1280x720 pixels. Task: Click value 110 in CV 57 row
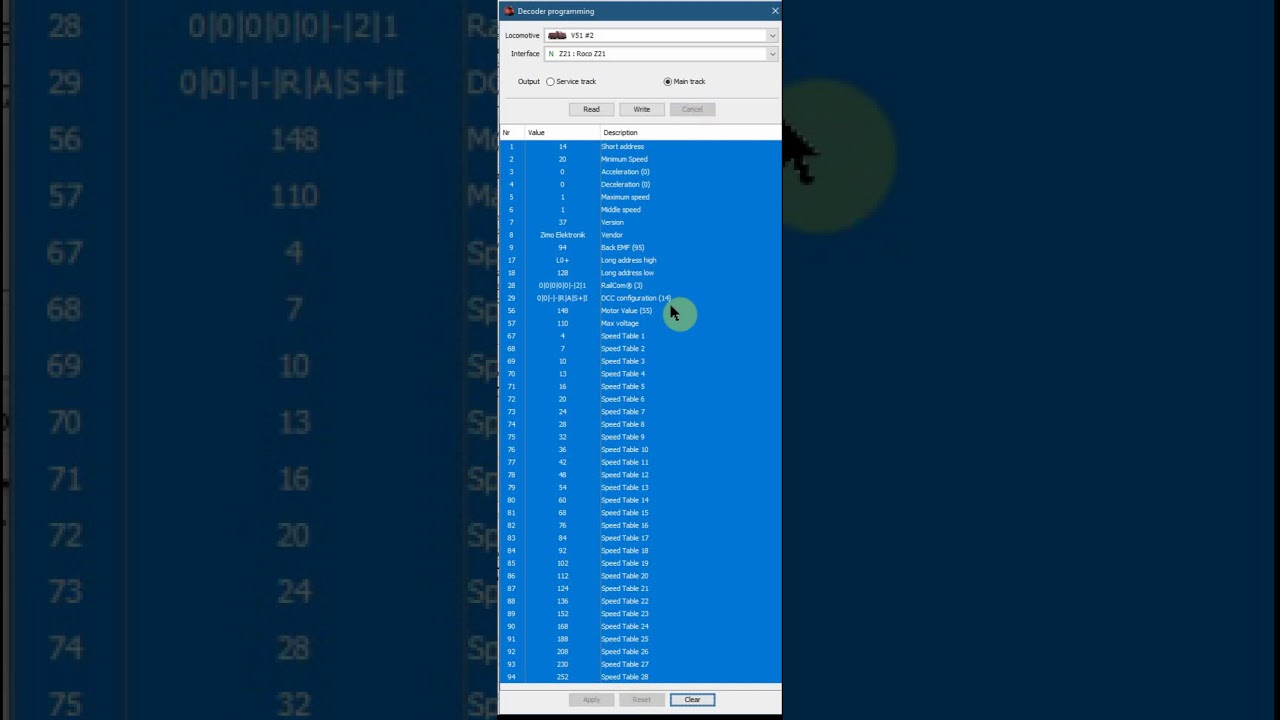(x=562, y=324)
